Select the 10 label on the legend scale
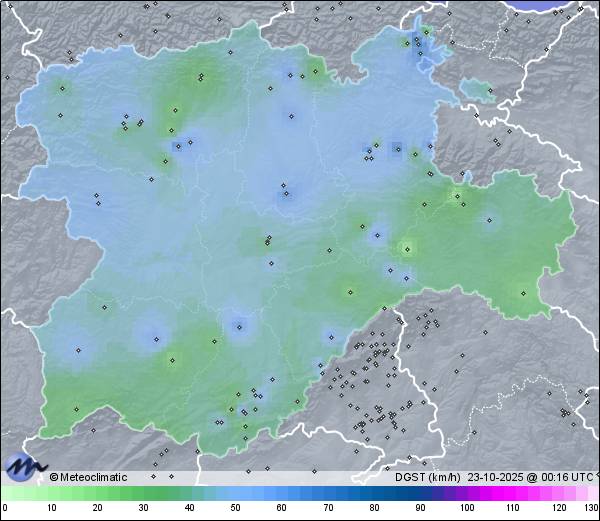 click(51, 509)
